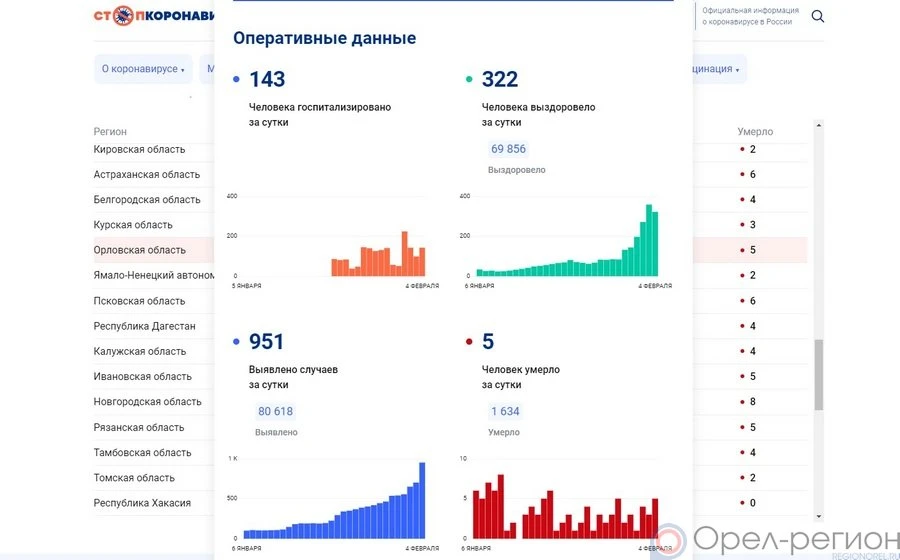The image size is (900, 560).
Task: Click the scrollbar up arrow of regions table
Action: (819, 126)
